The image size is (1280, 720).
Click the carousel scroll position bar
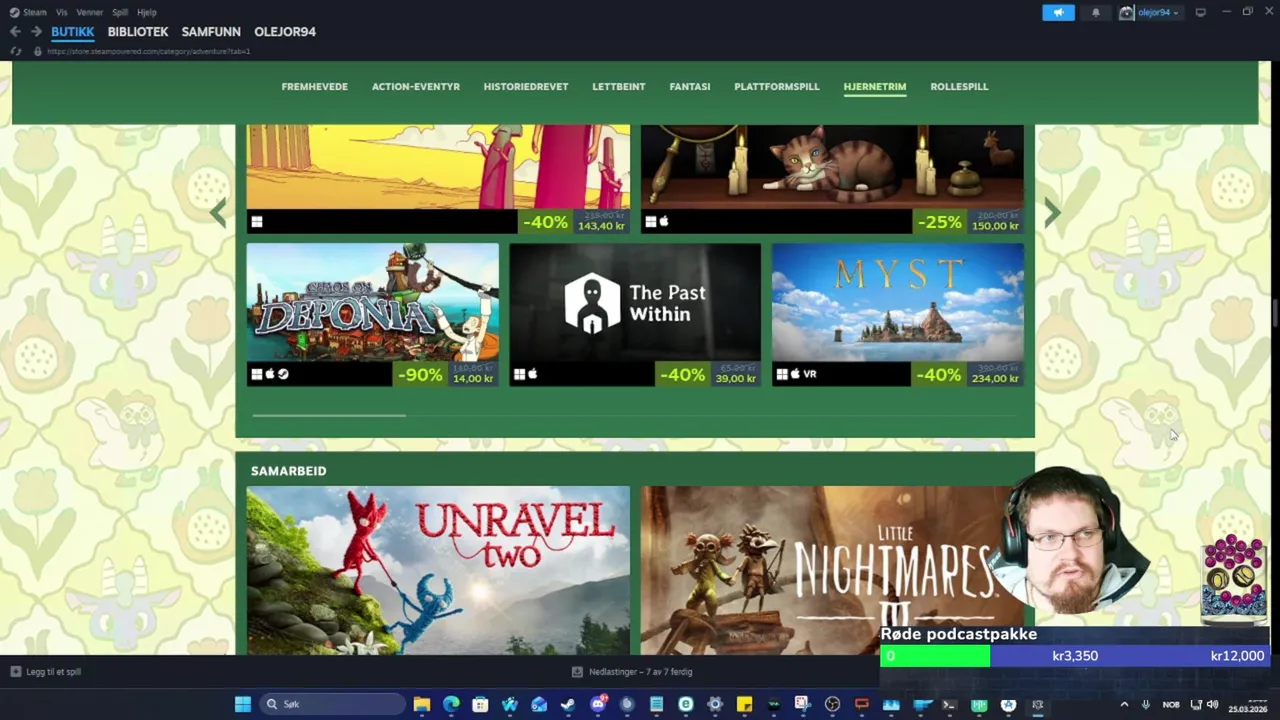coord(329,414)
